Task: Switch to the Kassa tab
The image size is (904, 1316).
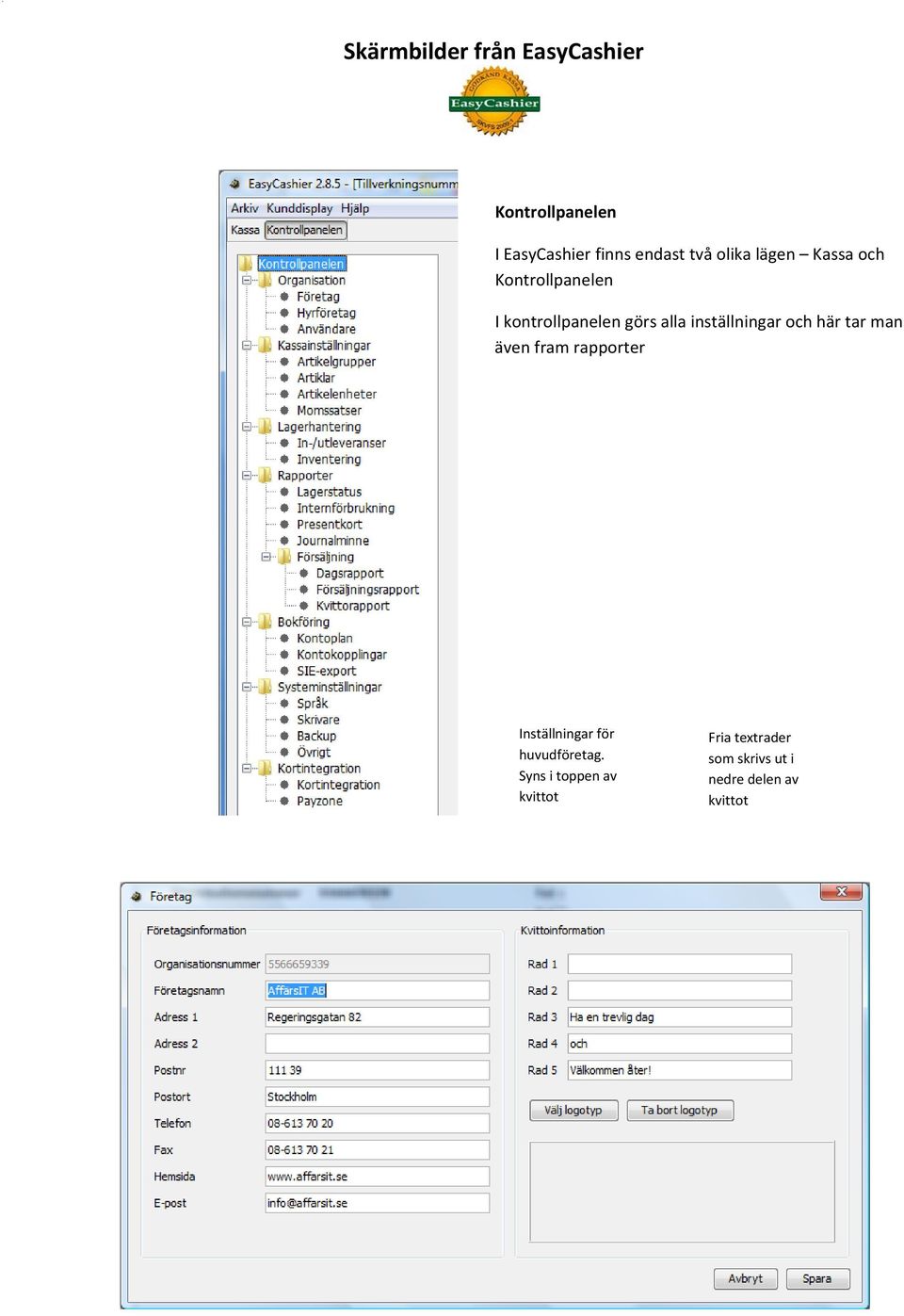Action: coord(245,230)
